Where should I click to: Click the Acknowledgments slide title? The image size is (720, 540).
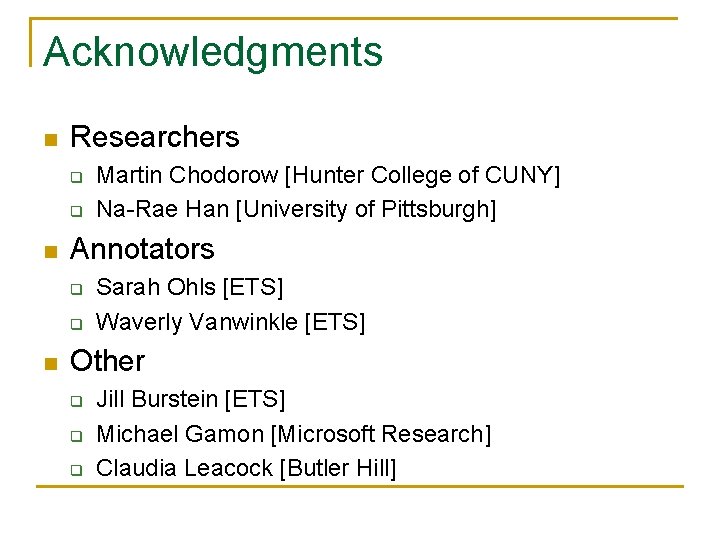click(x=213, y=52)
